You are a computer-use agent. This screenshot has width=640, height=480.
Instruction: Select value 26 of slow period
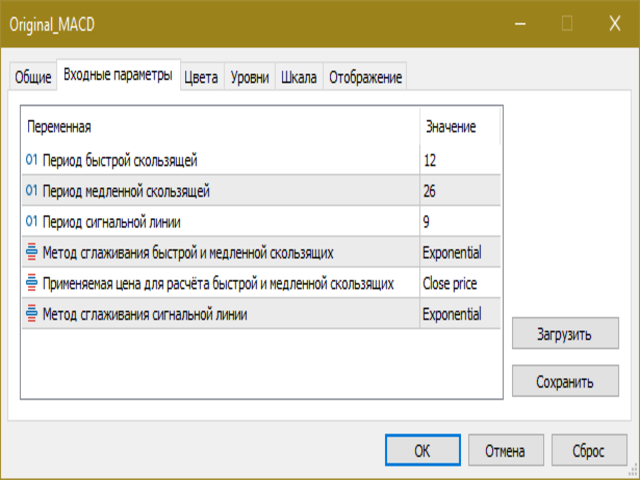(x=460, y=191)
